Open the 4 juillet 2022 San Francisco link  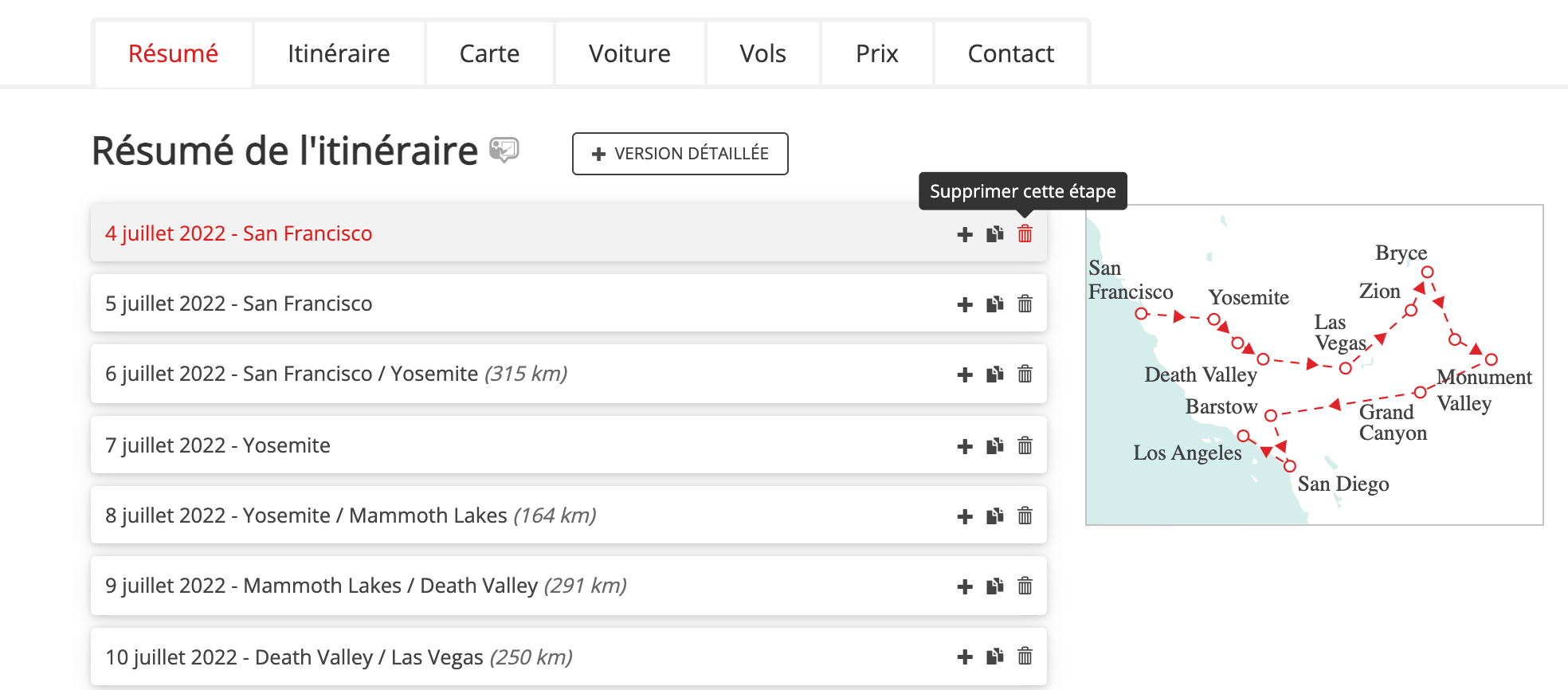[x=239, y=233]
